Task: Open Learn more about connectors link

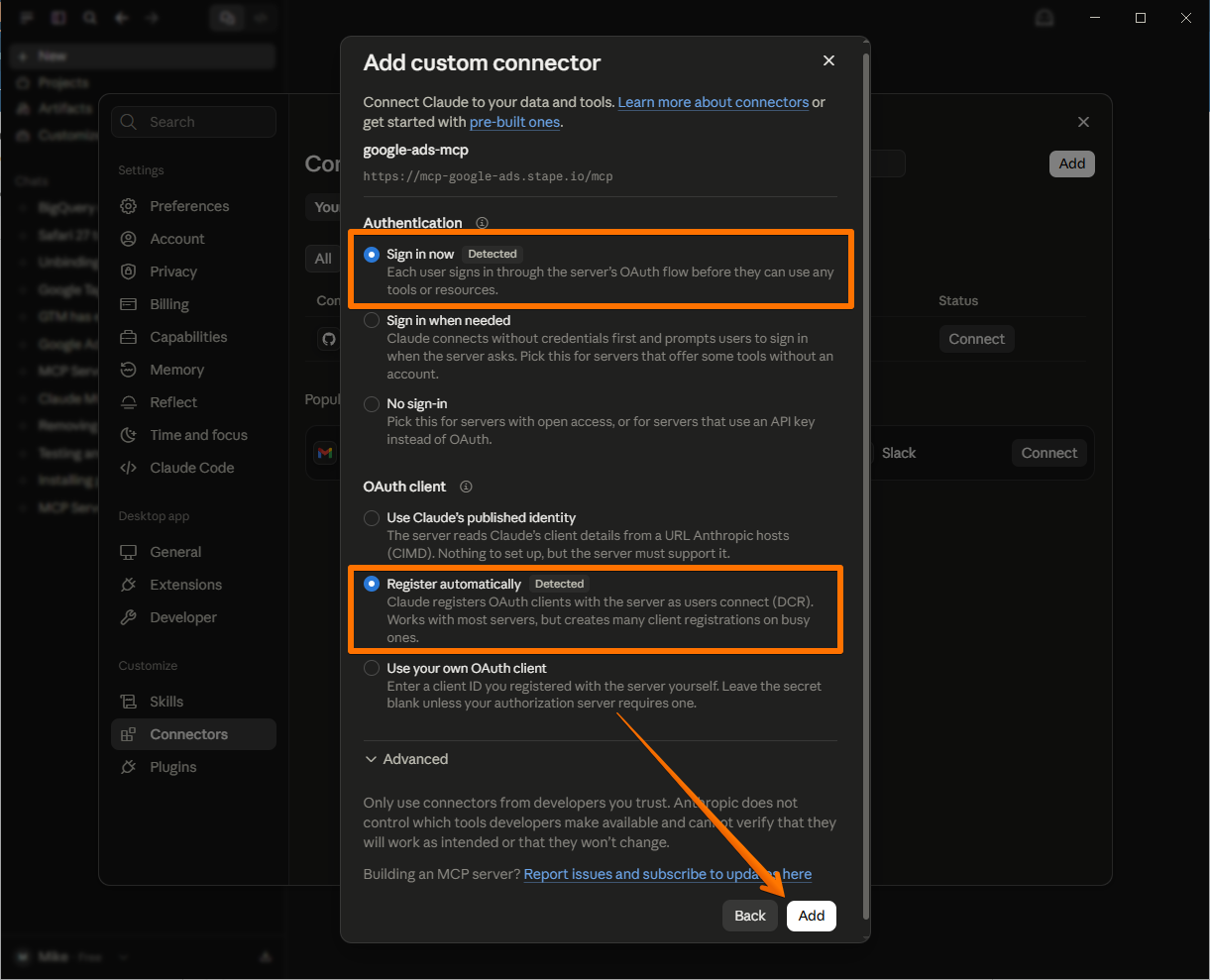Action: pos(714,102)
